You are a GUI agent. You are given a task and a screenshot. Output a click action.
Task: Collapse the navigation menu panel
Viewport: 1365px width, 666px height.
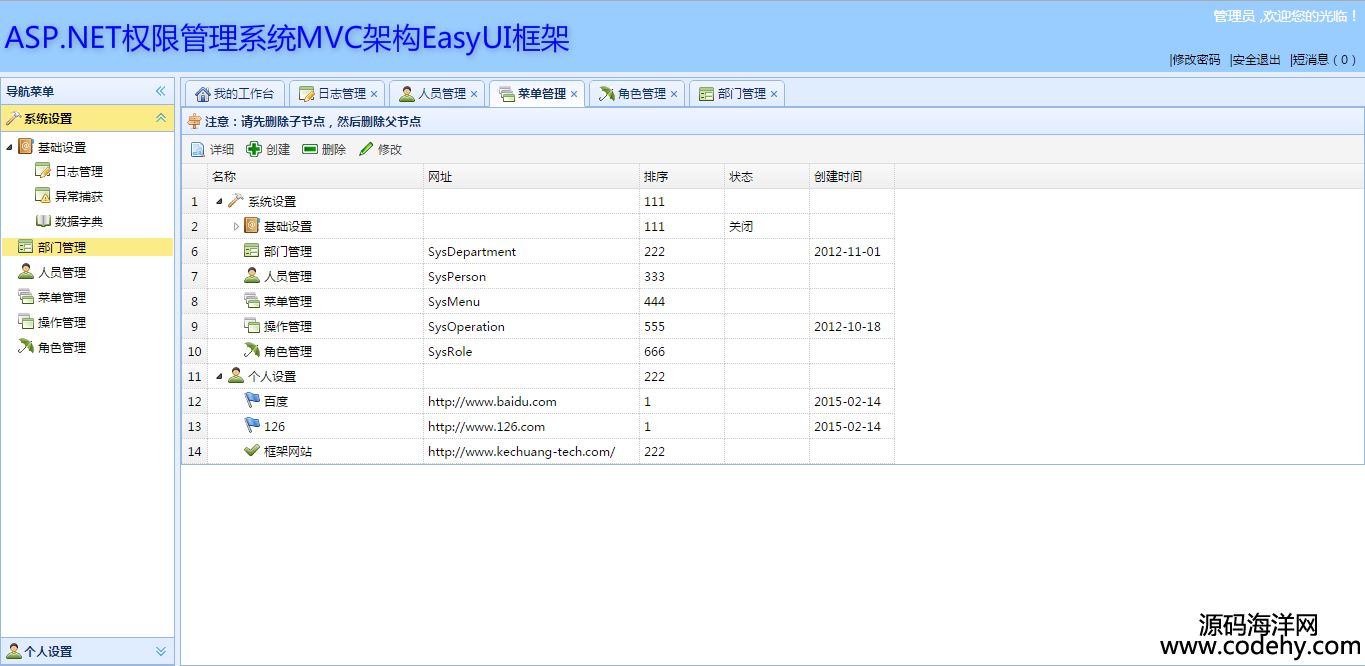pos(160,91)
